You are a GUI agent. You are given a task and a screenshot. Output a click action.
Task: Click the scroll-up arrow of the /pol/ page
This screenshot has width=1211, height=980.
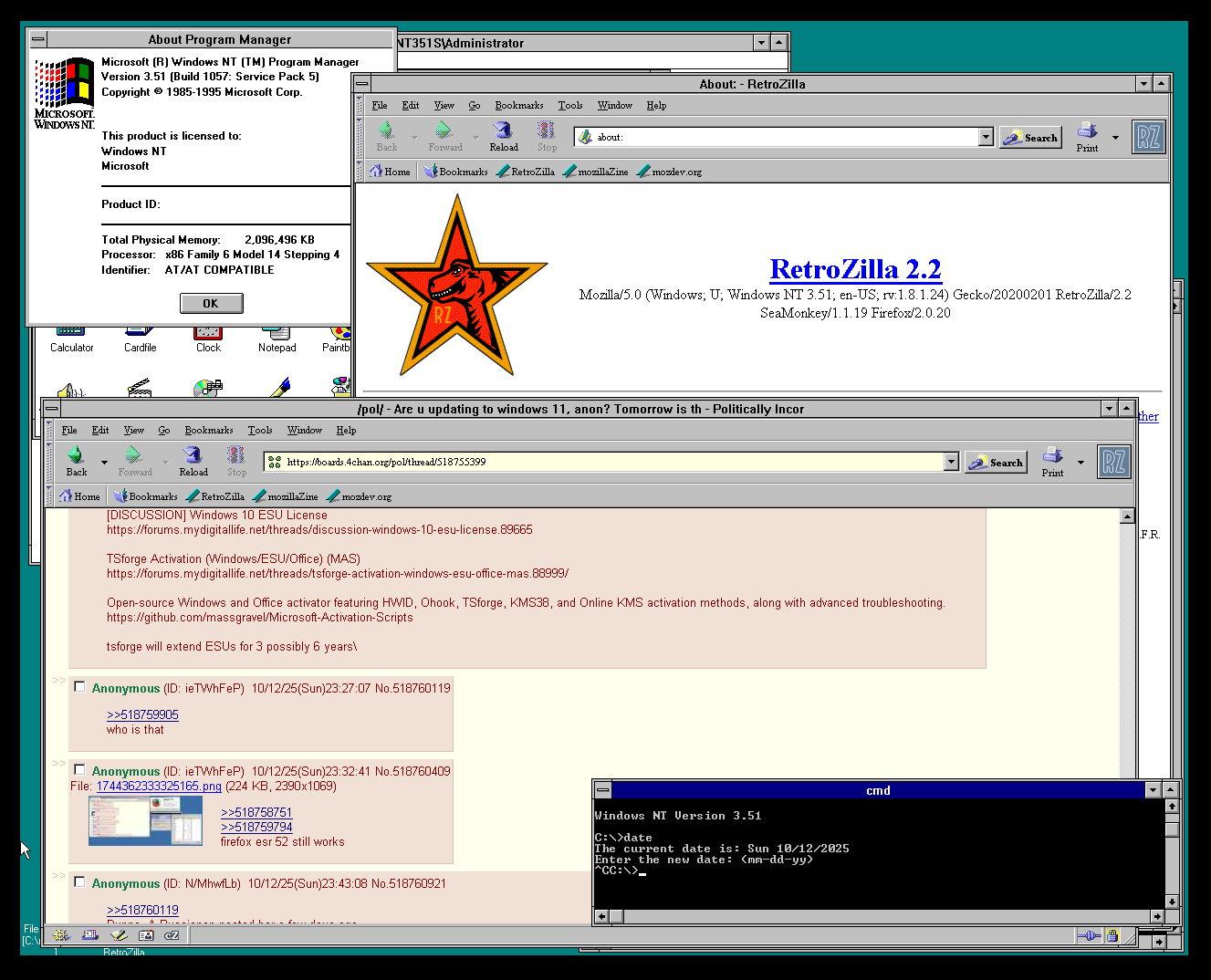click(1127, 516)
